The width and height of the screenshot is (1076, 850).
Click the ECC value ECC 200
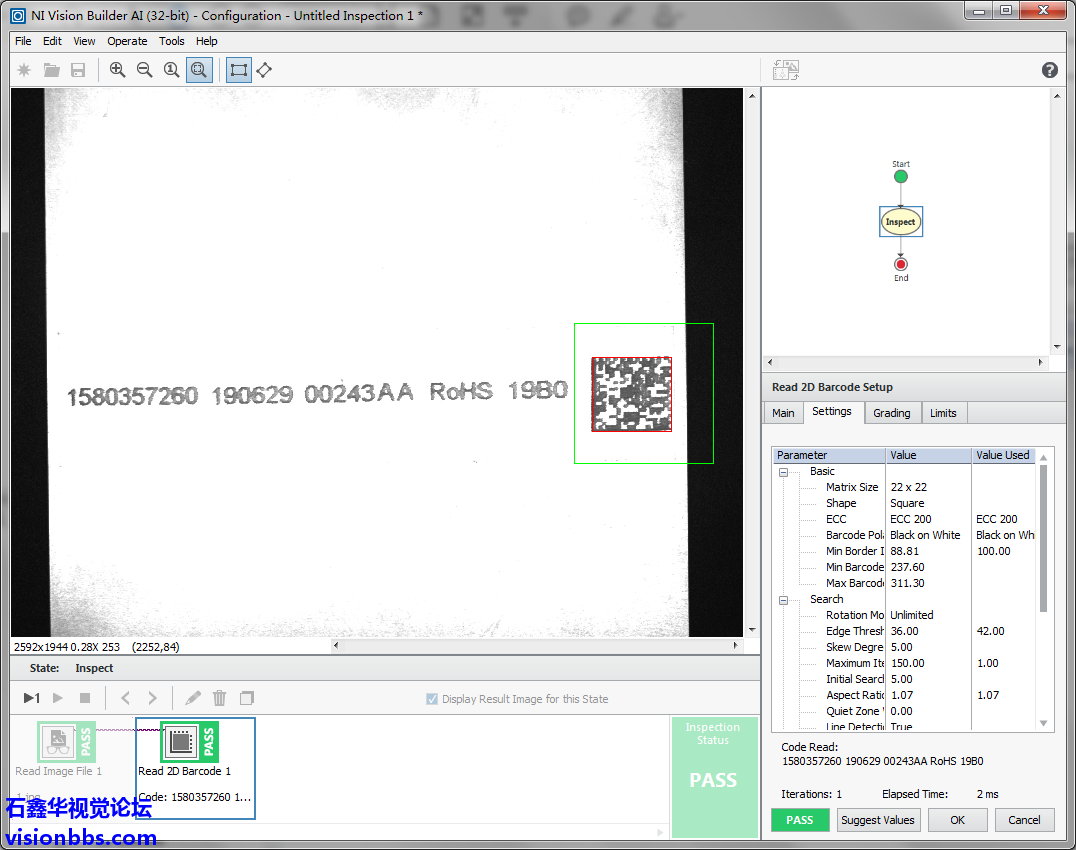[x=911, y=519]
